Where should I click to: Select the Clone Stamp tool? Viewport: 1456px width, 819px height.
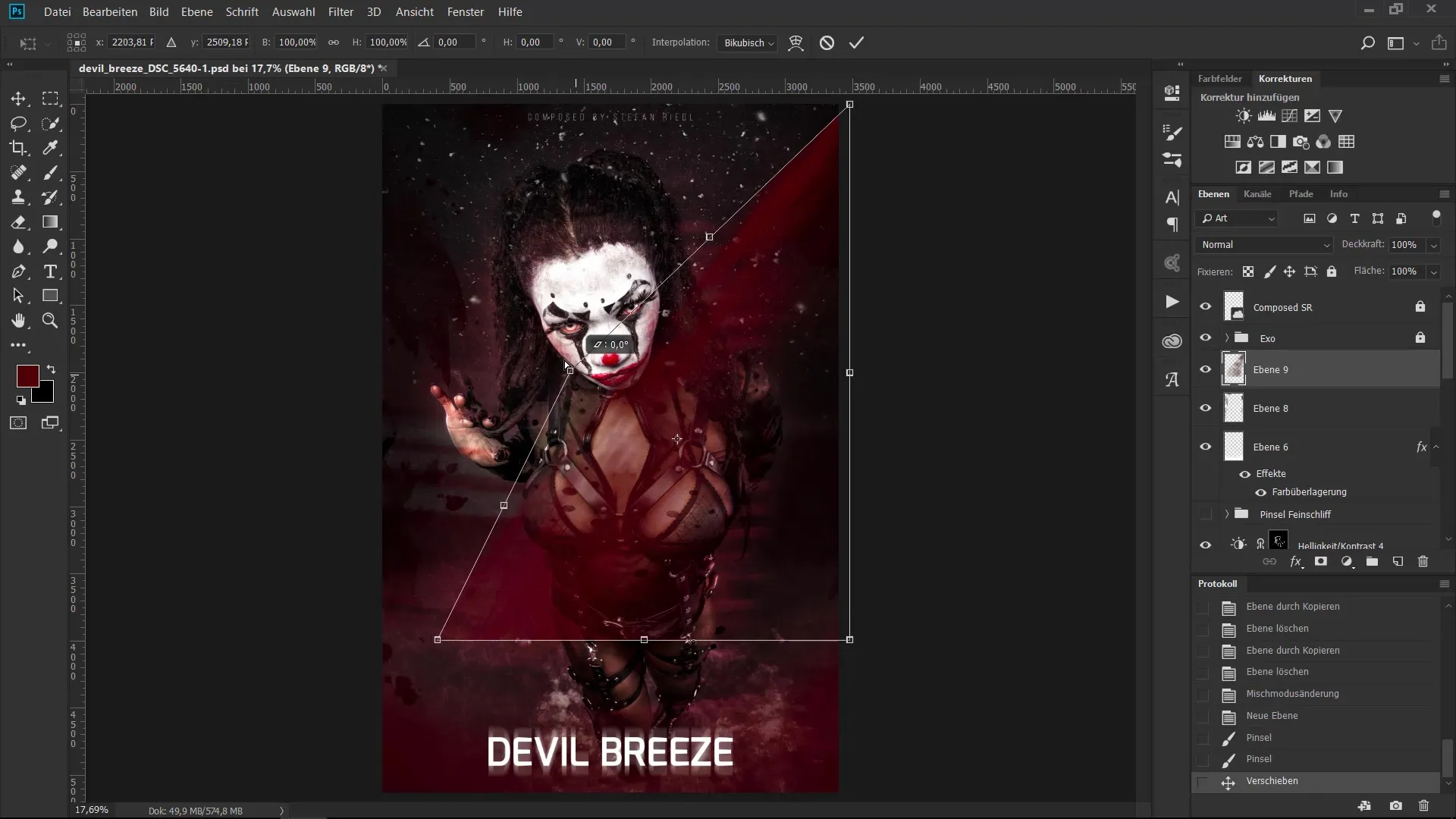tap(18, 197)
